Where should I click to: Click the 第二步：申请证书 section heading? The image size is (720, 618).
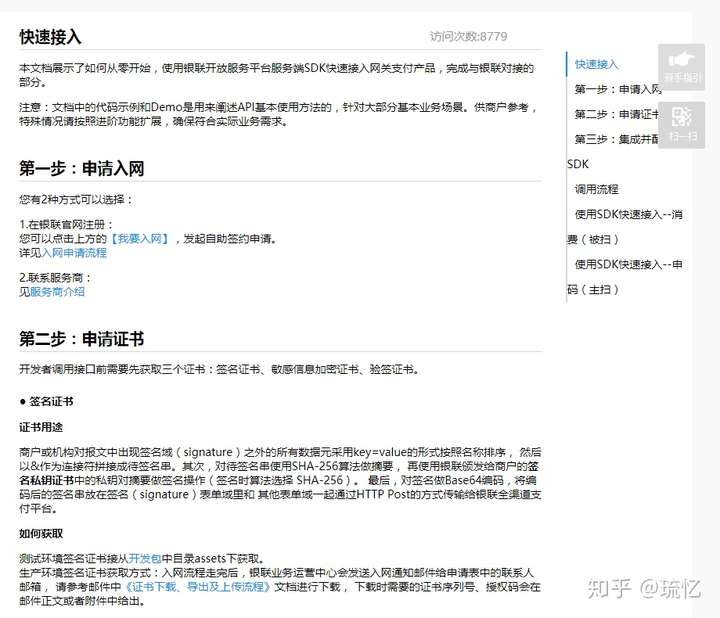coord(82,339)
